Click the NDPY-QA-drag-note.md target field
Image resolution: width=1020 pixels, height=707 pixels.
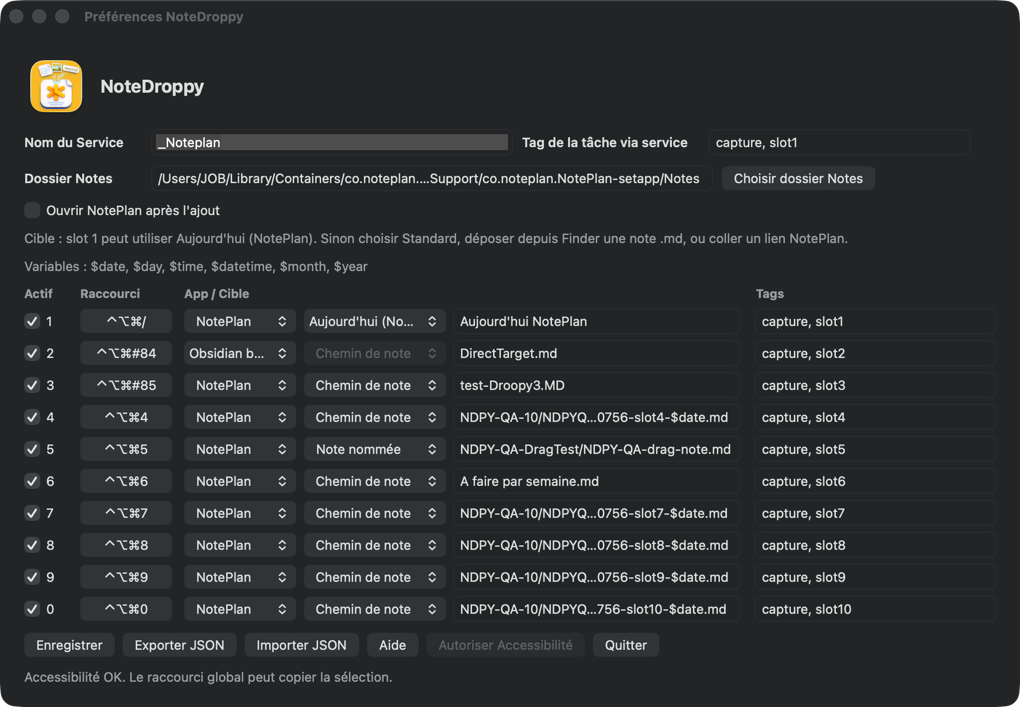point(597,449)
